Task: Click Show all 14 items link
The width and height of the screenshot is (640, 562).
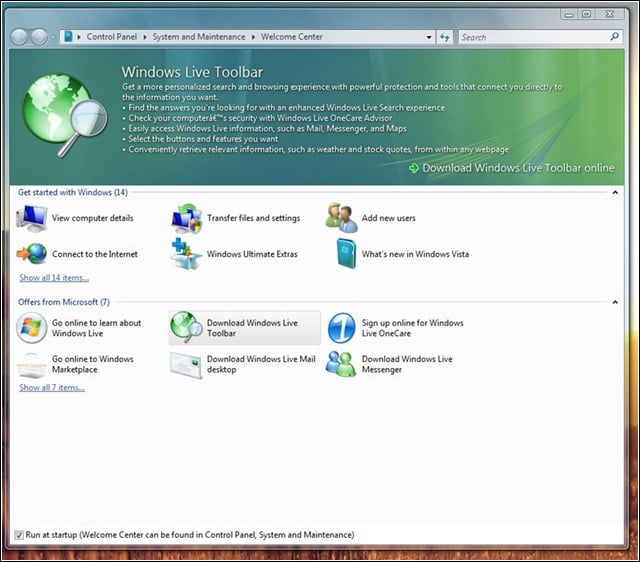Action: point(54,278)
